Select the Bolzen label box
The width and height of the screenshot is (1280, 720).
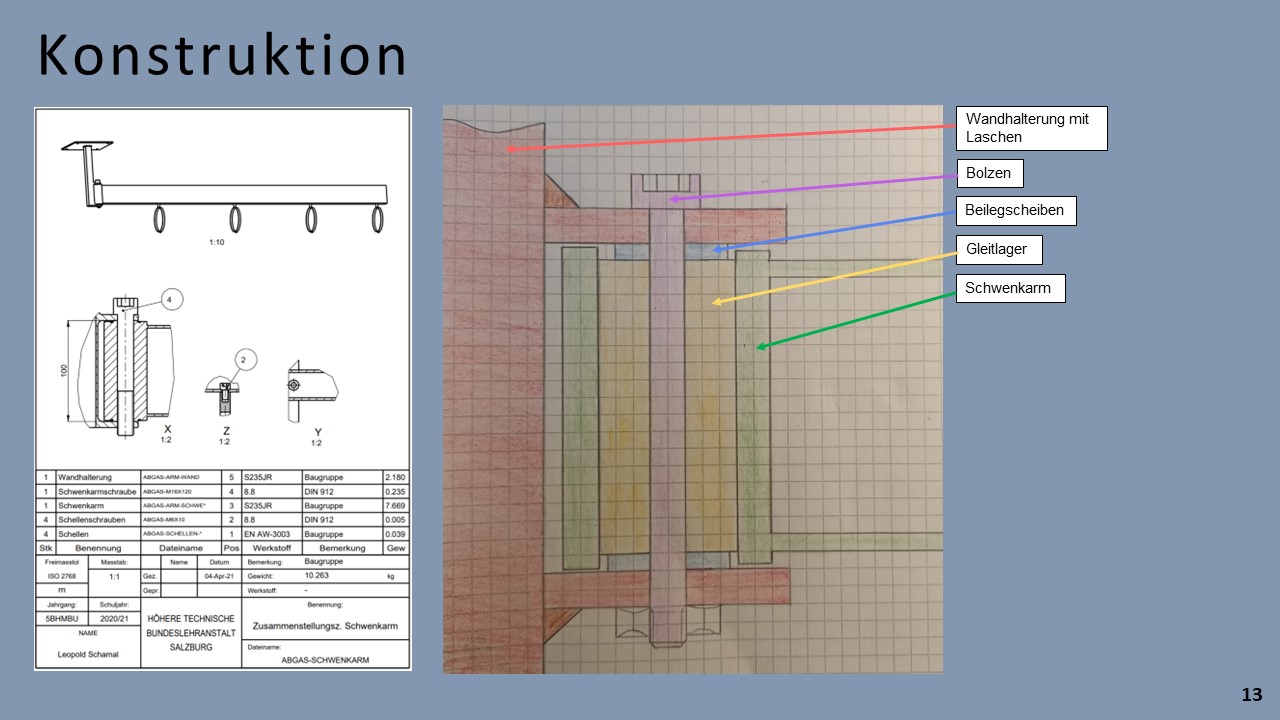[990, 173]
